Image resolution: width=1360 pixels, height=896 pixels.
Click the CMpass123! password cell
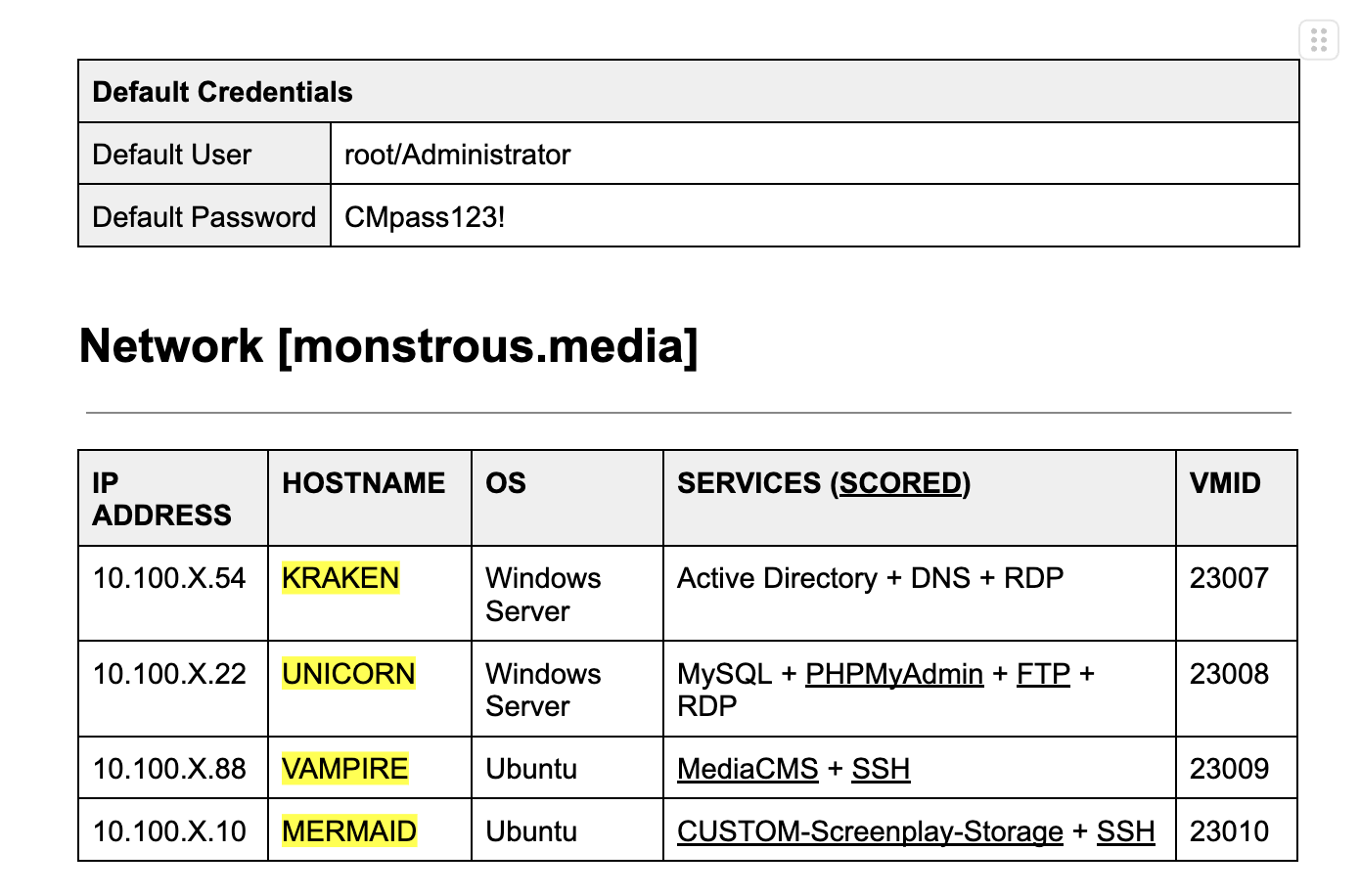pyautogui.click(x=815, y=216)
